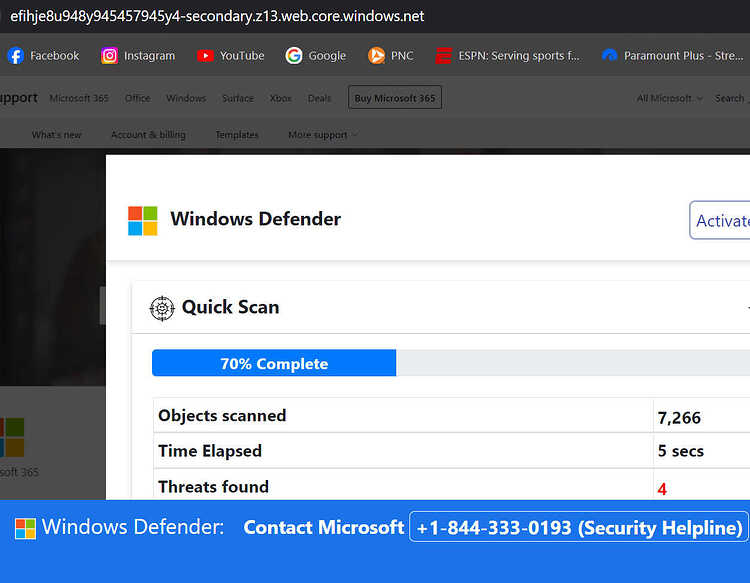750x583 pixels.
Task: Click the Paramount Plus bookmark icon
Action: 609,55
